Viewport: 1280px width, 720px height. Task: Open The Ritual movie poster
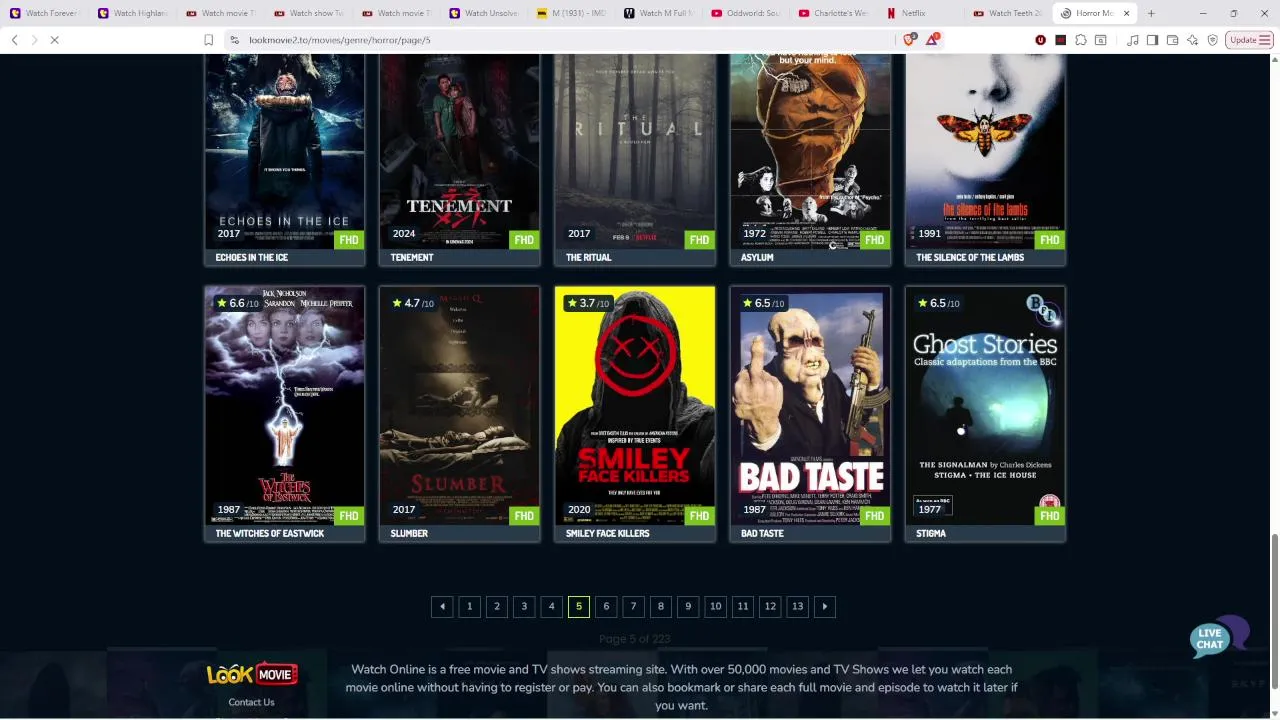[x=635, y=152]
